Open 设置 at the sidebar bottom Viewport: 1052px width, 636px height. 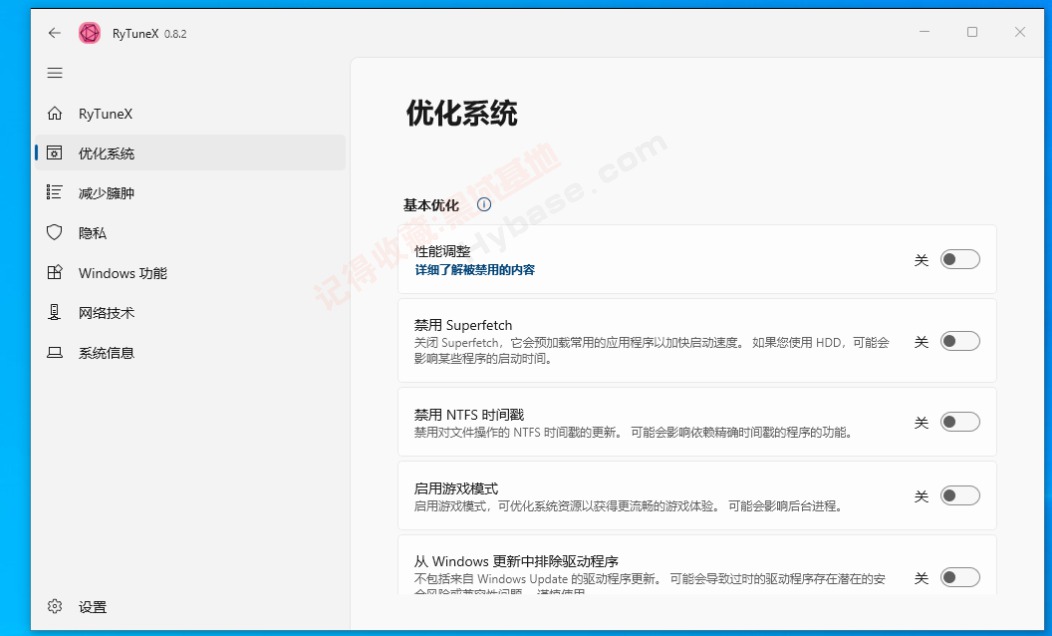(191, 606)
